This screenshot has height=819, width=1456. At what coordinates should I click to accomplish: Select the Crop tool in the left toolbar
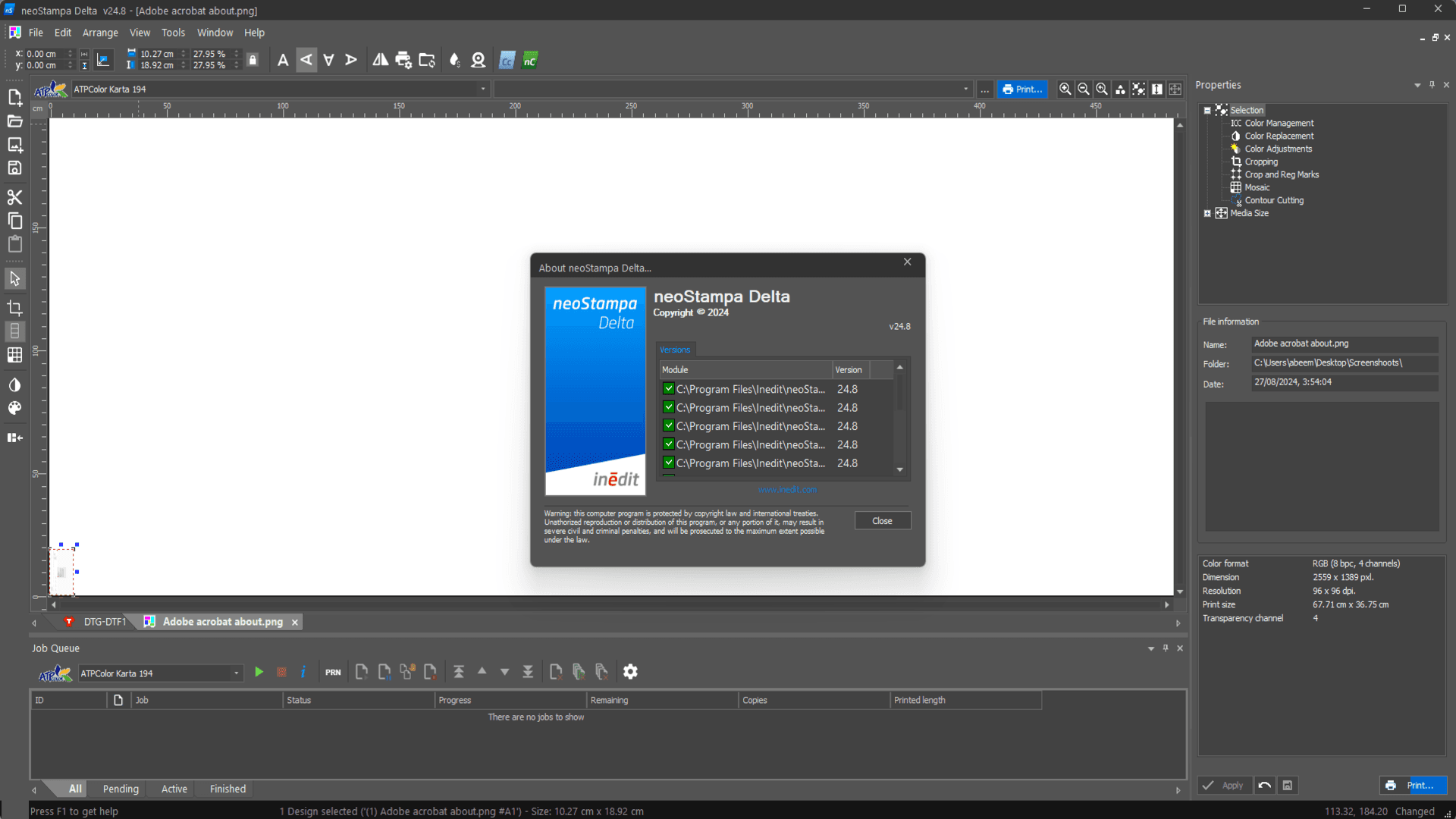click(15, 308)
